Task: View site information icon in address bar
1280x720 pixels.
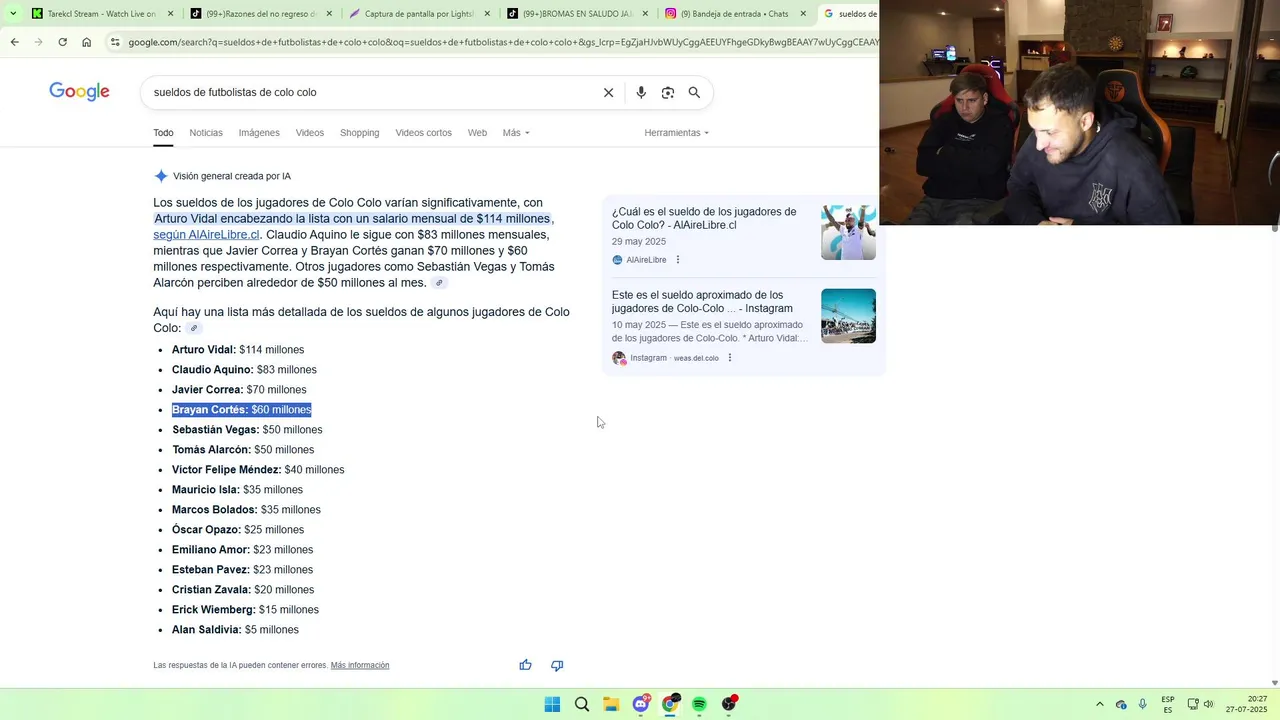Action: 116,42
